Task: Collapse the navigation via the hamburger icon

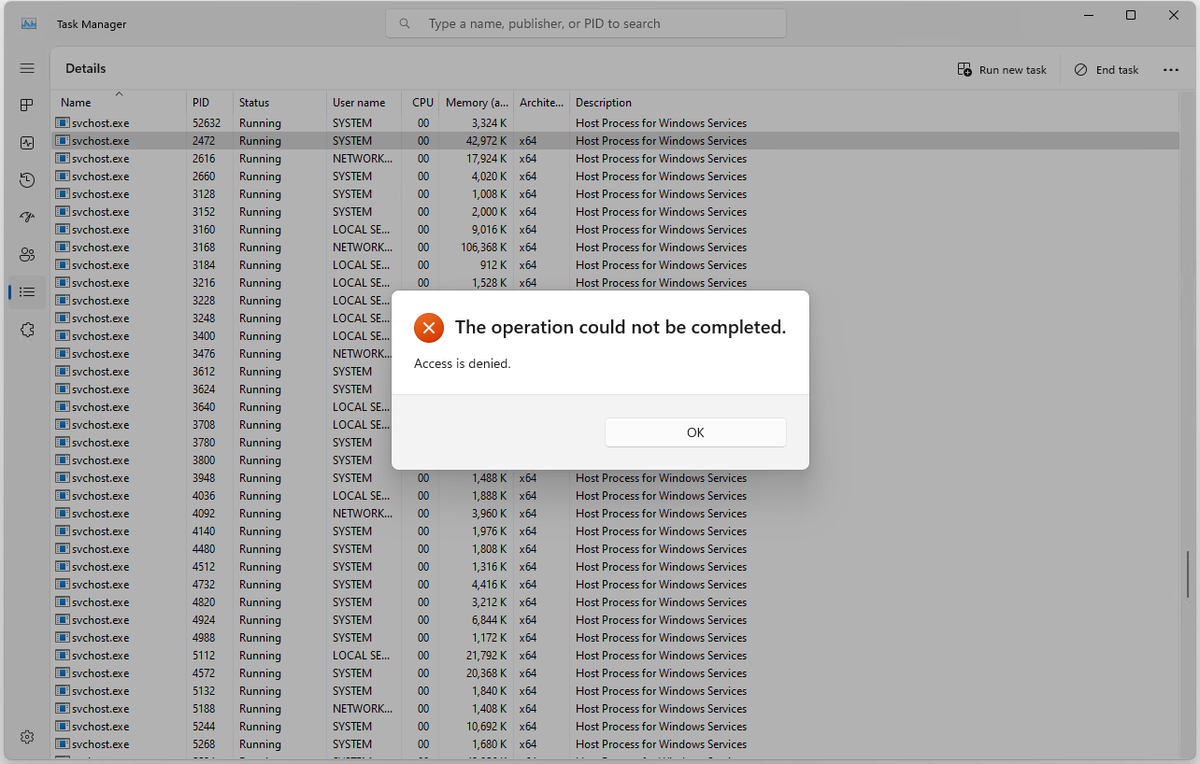Action: point(27,68)
